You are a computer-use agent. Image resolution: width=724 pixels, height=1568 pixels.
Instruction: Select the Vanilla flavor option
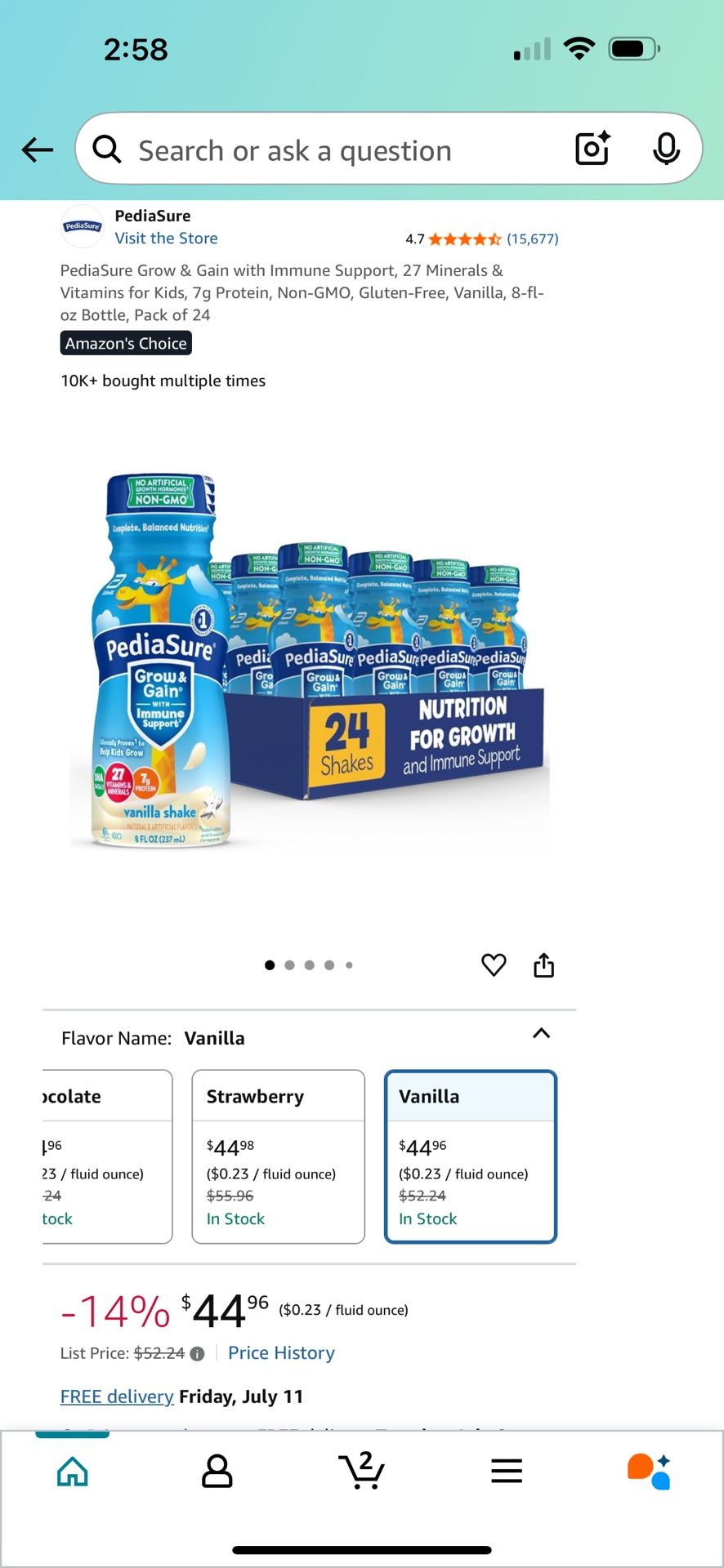[x=471, y=1156]
